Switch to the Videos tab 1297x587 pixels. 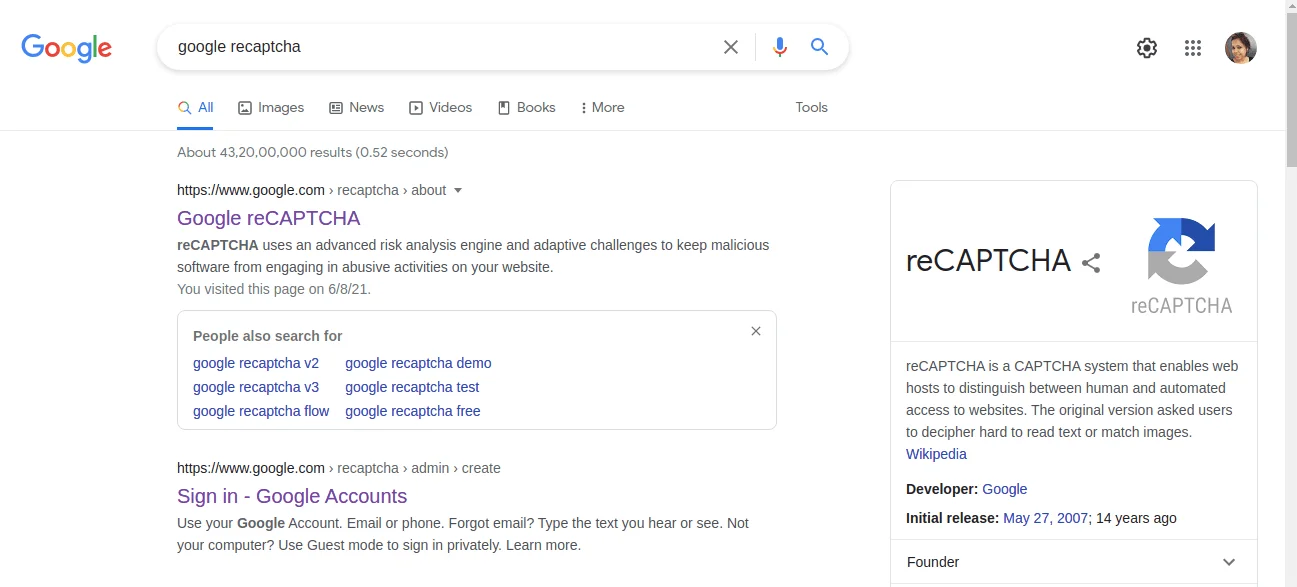coord(441,107)
